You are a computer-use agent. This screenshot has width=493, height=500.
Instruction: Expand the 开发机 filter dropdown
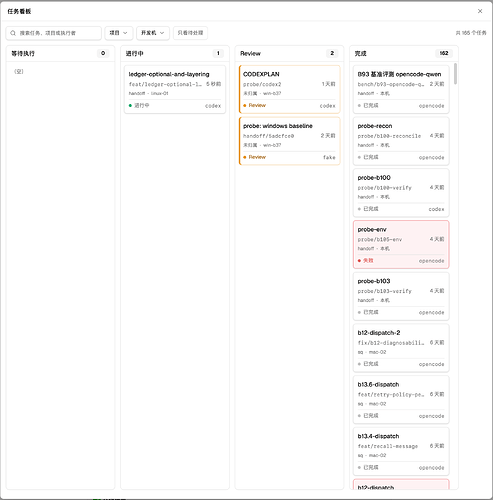[153, 33]
